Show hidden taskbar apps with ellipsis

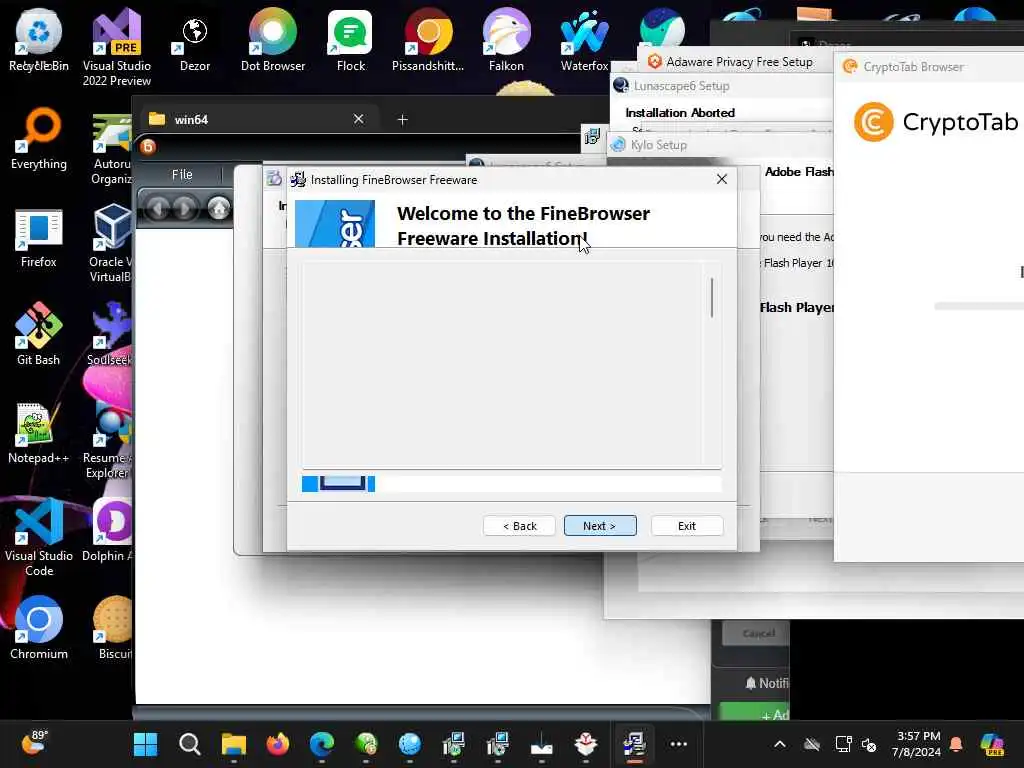tap(679, 744)
